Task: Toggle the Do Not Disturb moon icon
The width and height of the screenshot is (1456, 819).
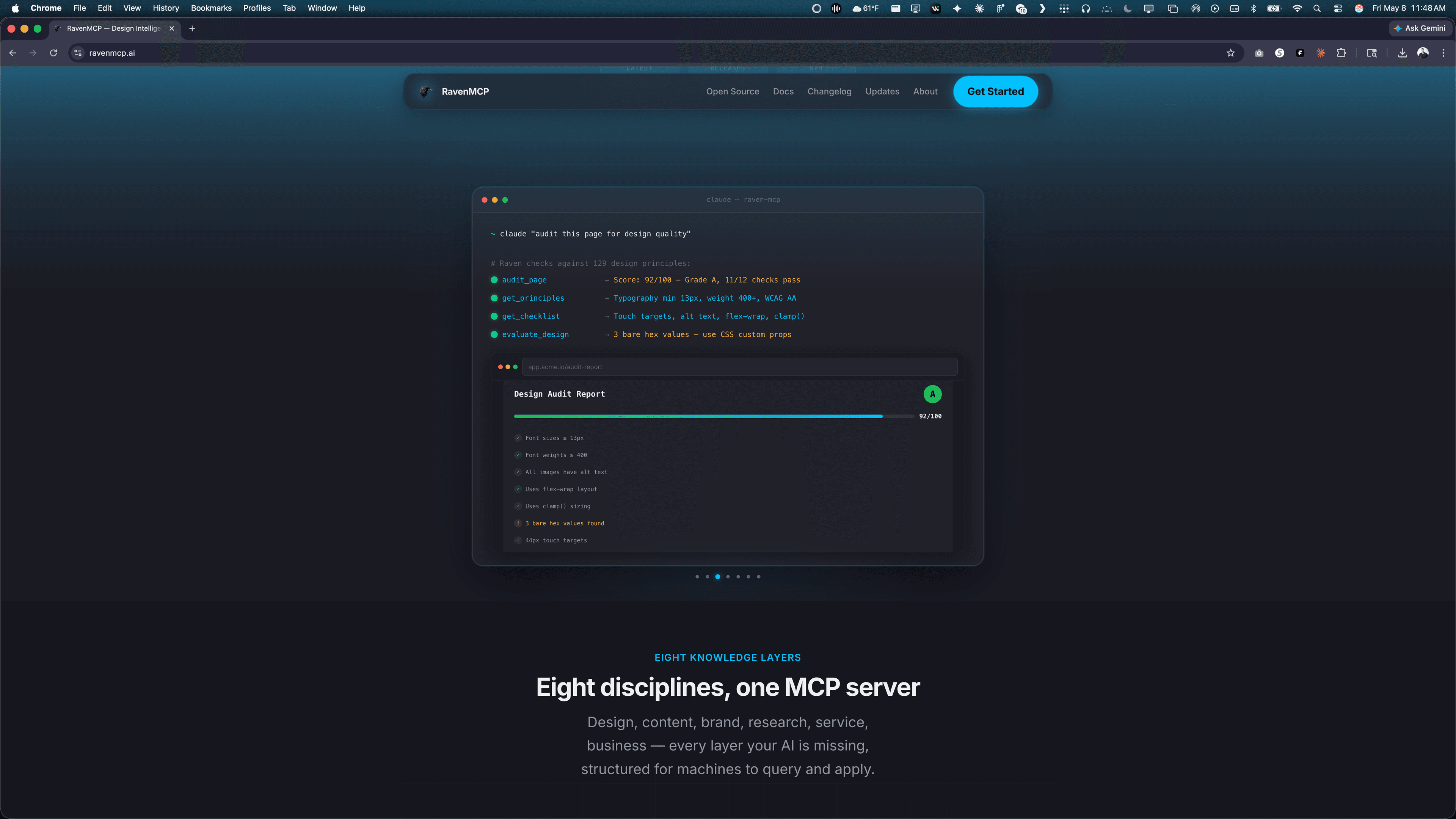Action: pos(1128,8)
